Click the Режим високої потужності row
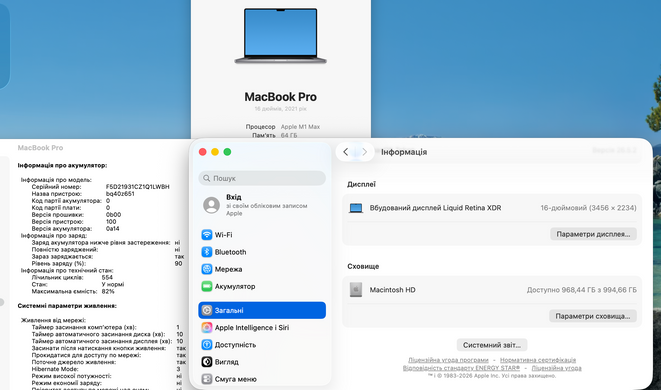The height and width of the screenshot is (390, 661). click(107, 376)
